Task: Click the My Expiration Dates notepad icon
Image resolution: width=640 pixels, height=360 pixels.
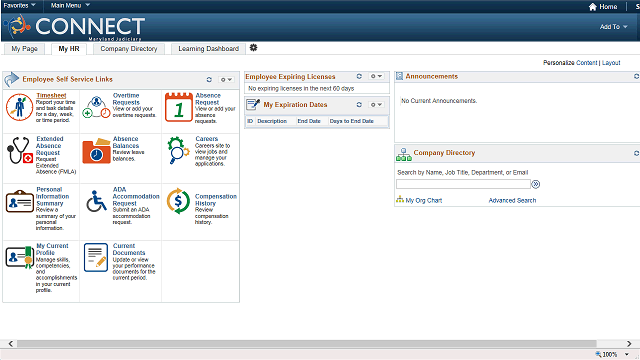Action: [x=253, y=105]
